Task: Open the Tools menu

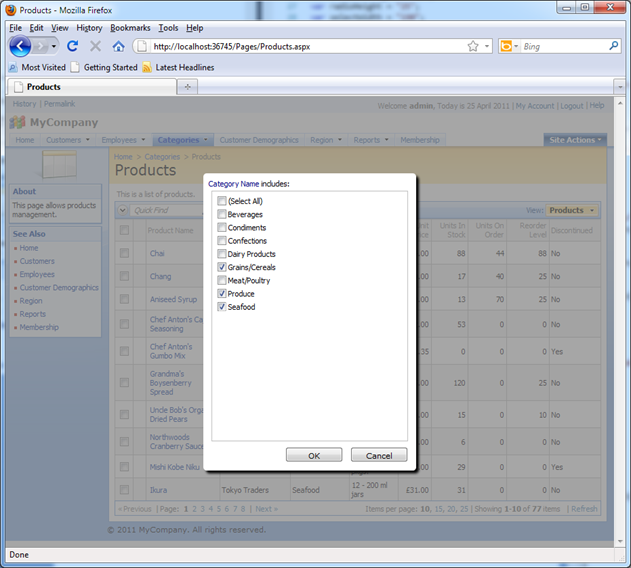Action: click(x=168, y=28)
